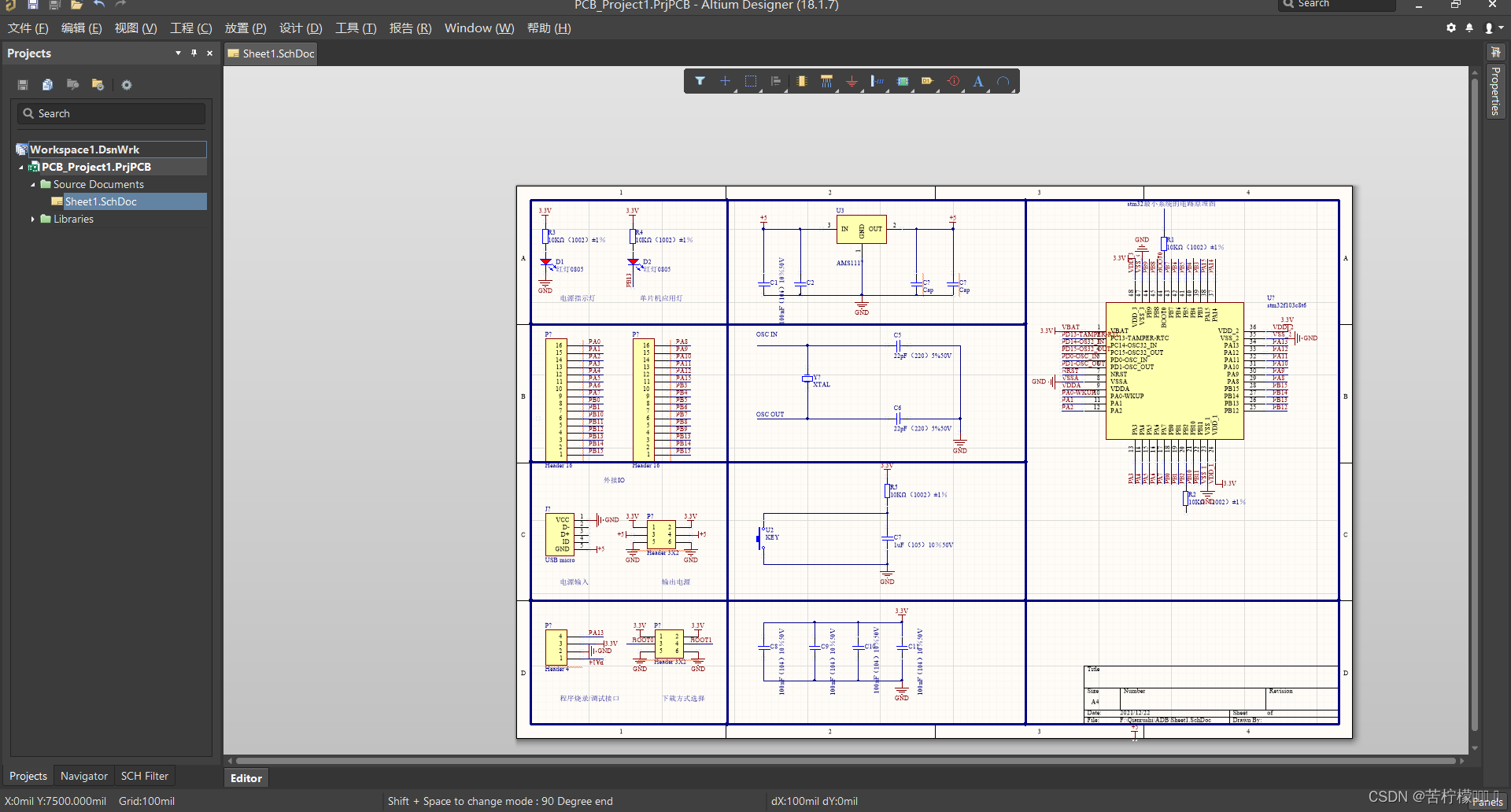Select the place wire tool icon
Viewport: 1511px width, 812px height.
[x=826, y=81]
